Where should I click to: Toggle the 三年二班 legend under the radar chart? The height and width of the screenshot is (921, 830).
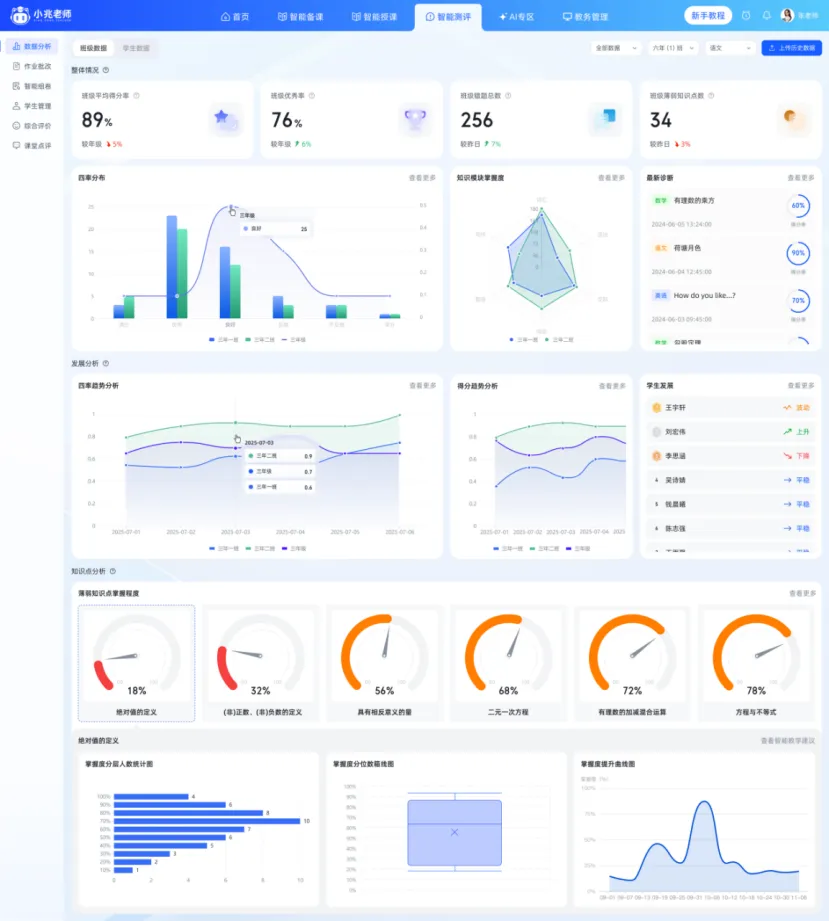(559, 340)
